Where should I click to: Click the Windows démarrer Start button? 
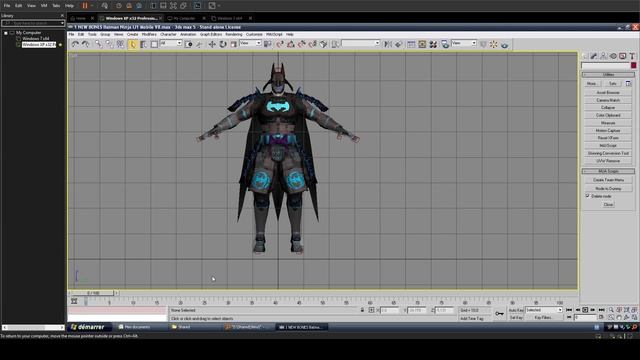click(x=87, y=327)
